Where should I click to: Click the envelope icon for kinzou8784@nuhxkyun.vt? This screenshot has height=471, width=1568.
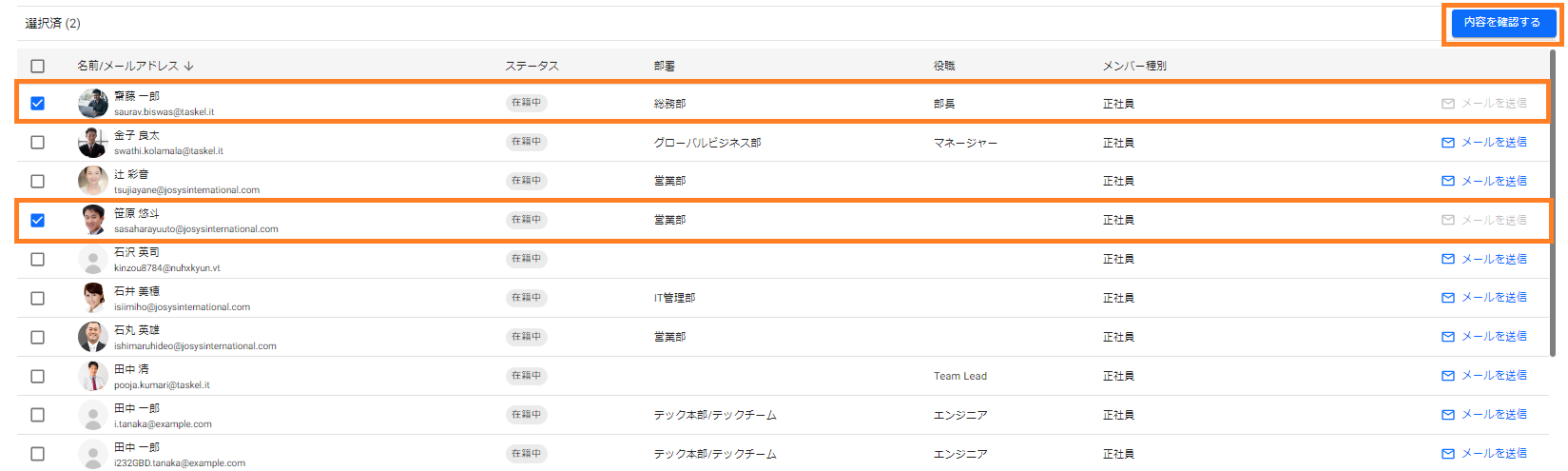tap(1448, 259)
